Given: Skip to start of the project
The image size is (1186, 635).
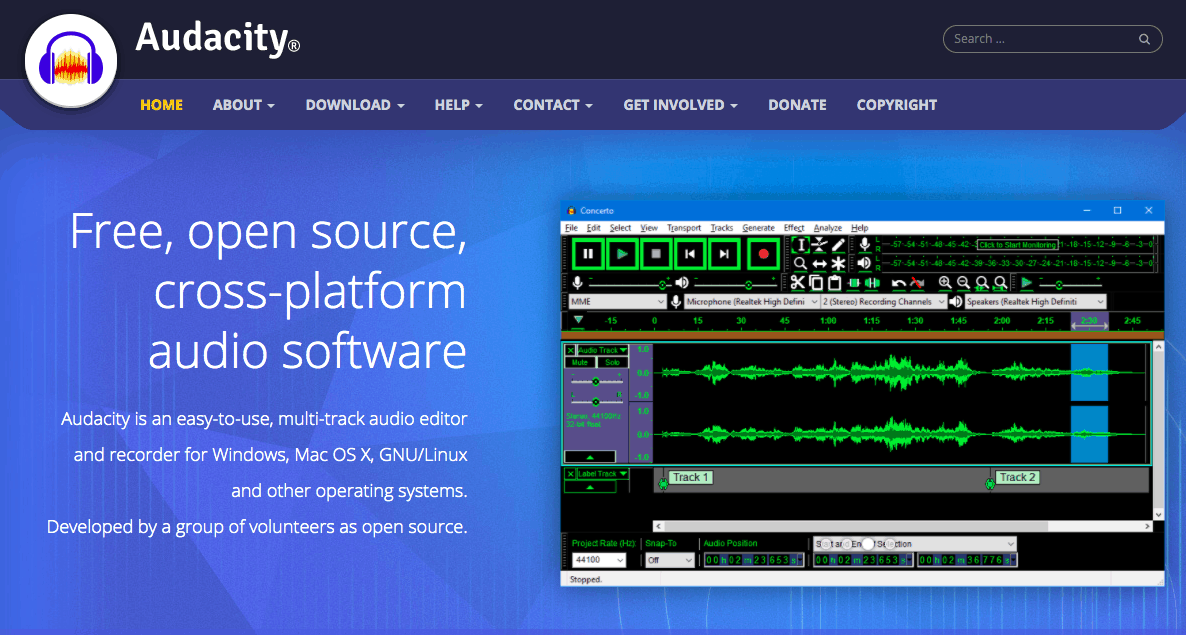Looking at the screenshot, I should coord(690,254).
